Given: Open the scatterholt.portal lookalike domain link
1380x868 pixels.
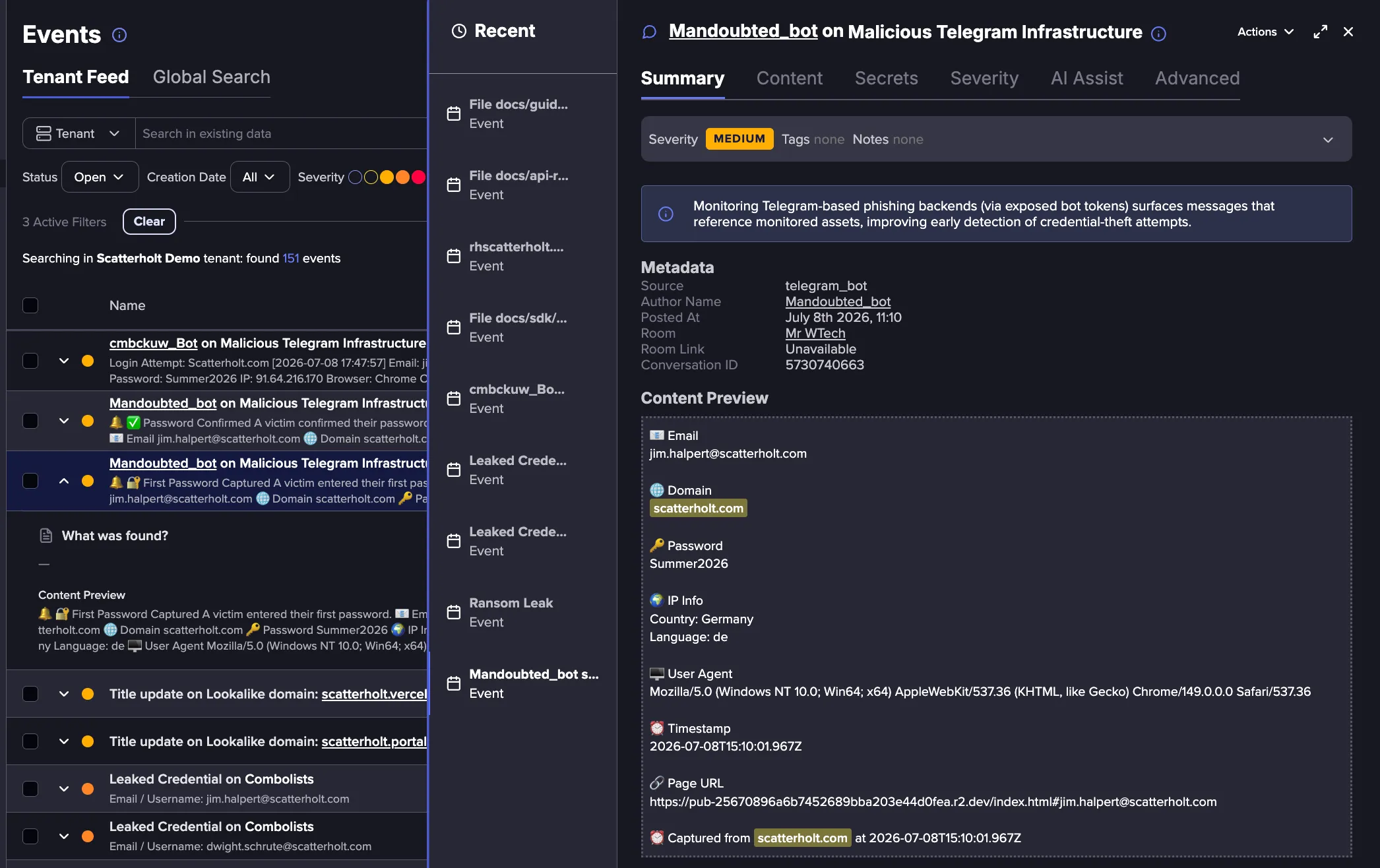Looking at the screenshot, I should (x=374, y=741).
